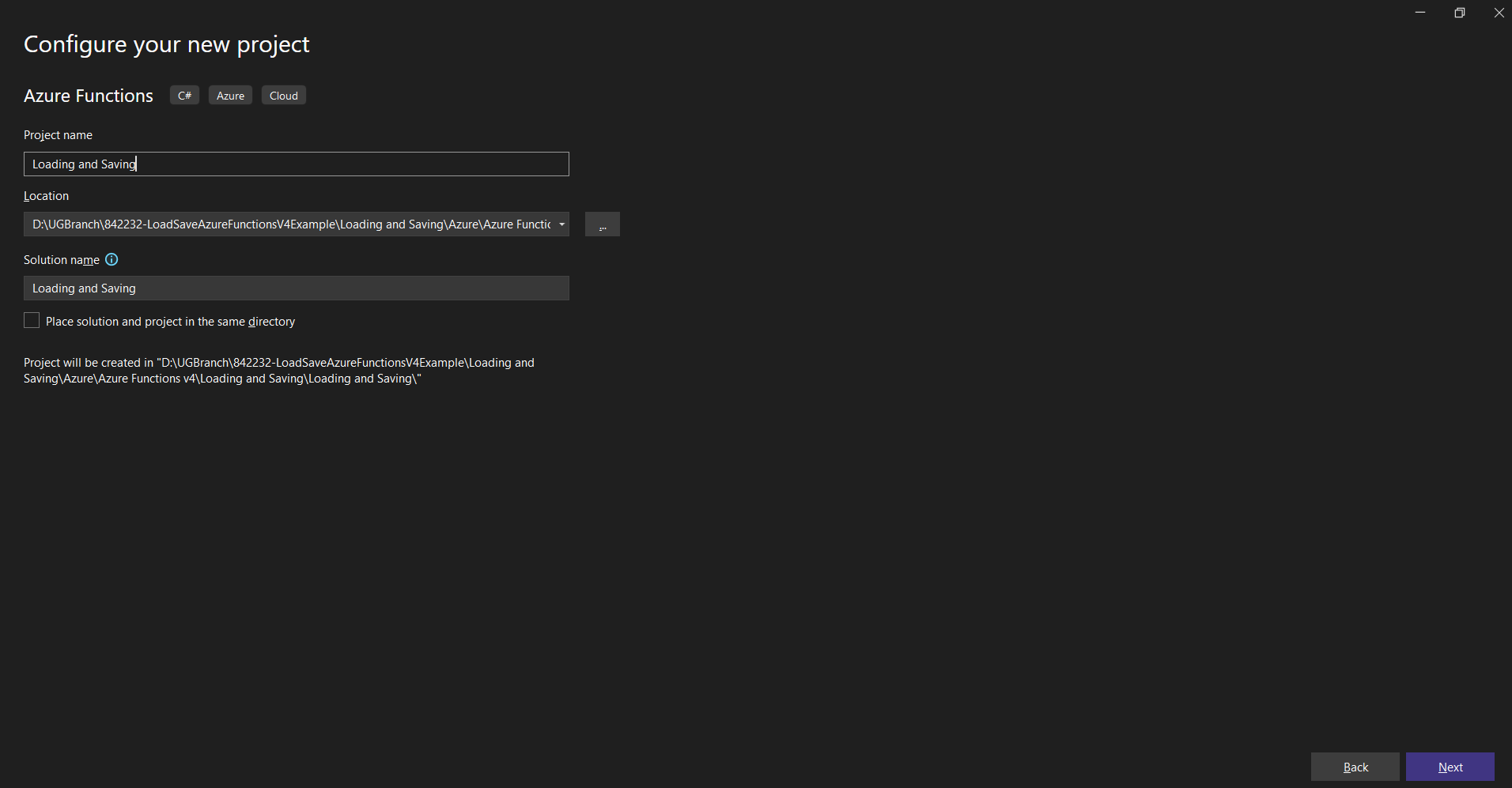Click the 'Project name' label

coord(58,135)
